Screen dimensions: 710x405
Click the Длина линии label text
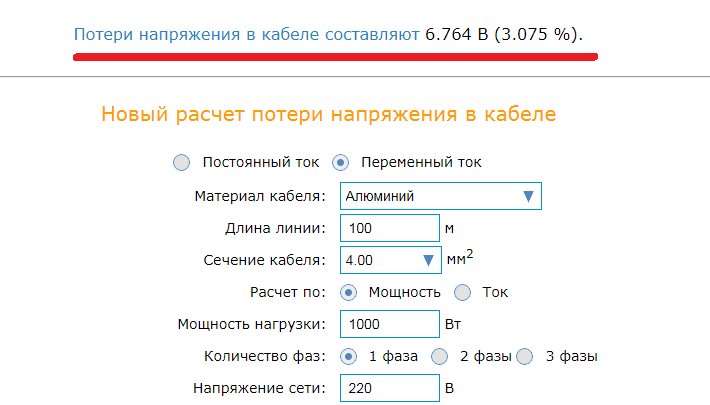275,228
